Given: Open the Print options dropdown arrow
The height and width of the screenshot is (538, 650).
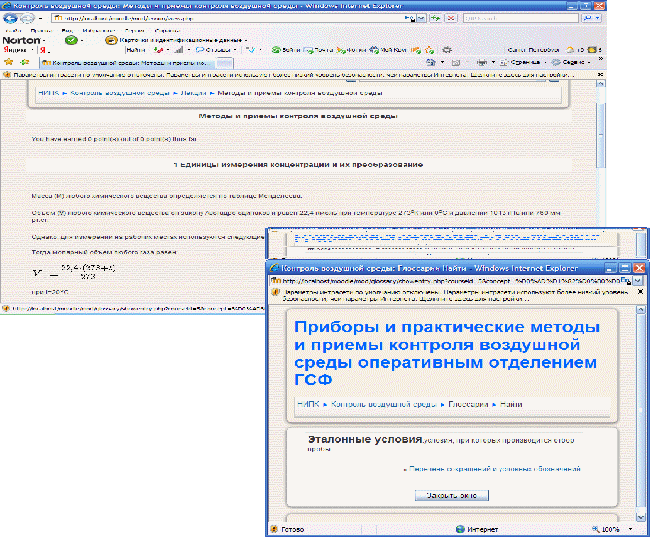Looking at the screenshot, I should [x=493, y=63].
